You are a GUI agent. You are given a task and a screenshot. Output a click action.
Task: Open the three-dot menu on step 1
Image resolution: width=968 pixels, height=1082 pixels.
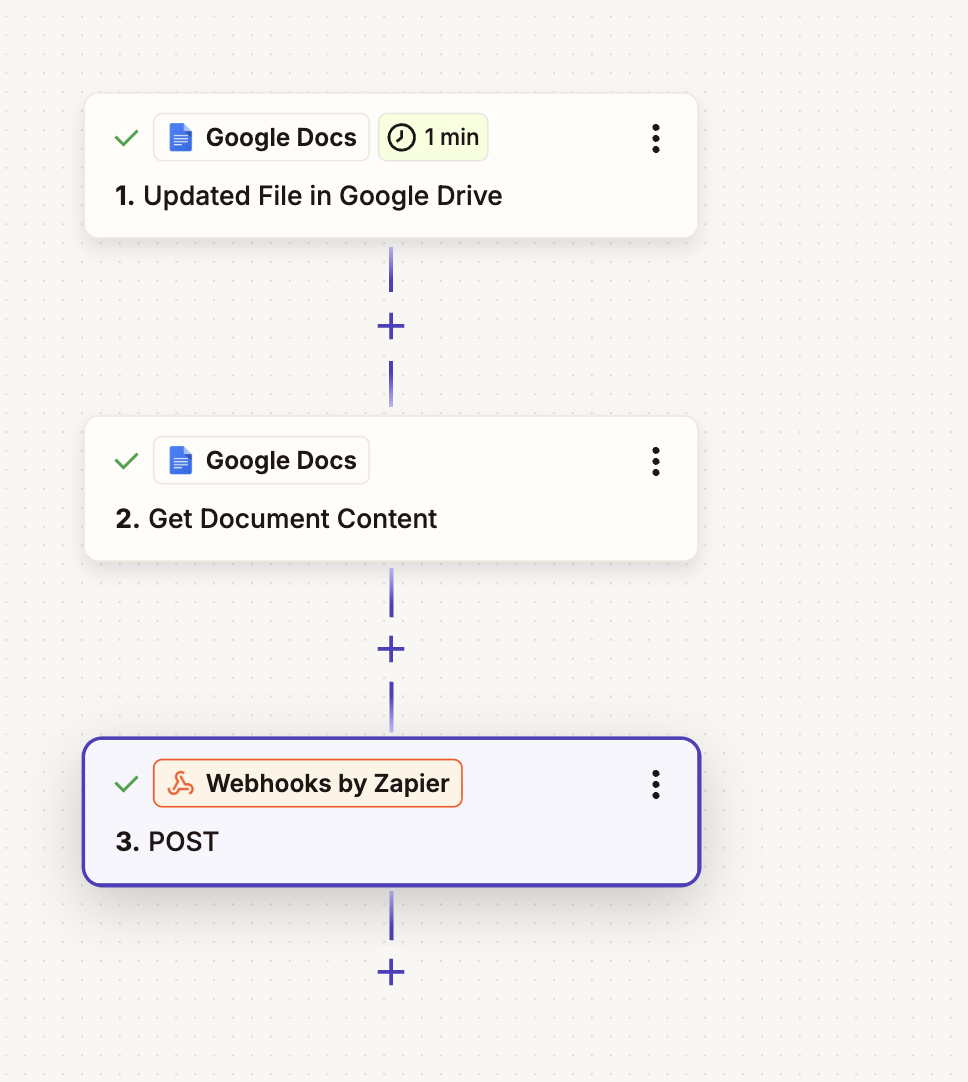(x=655, y=138)
